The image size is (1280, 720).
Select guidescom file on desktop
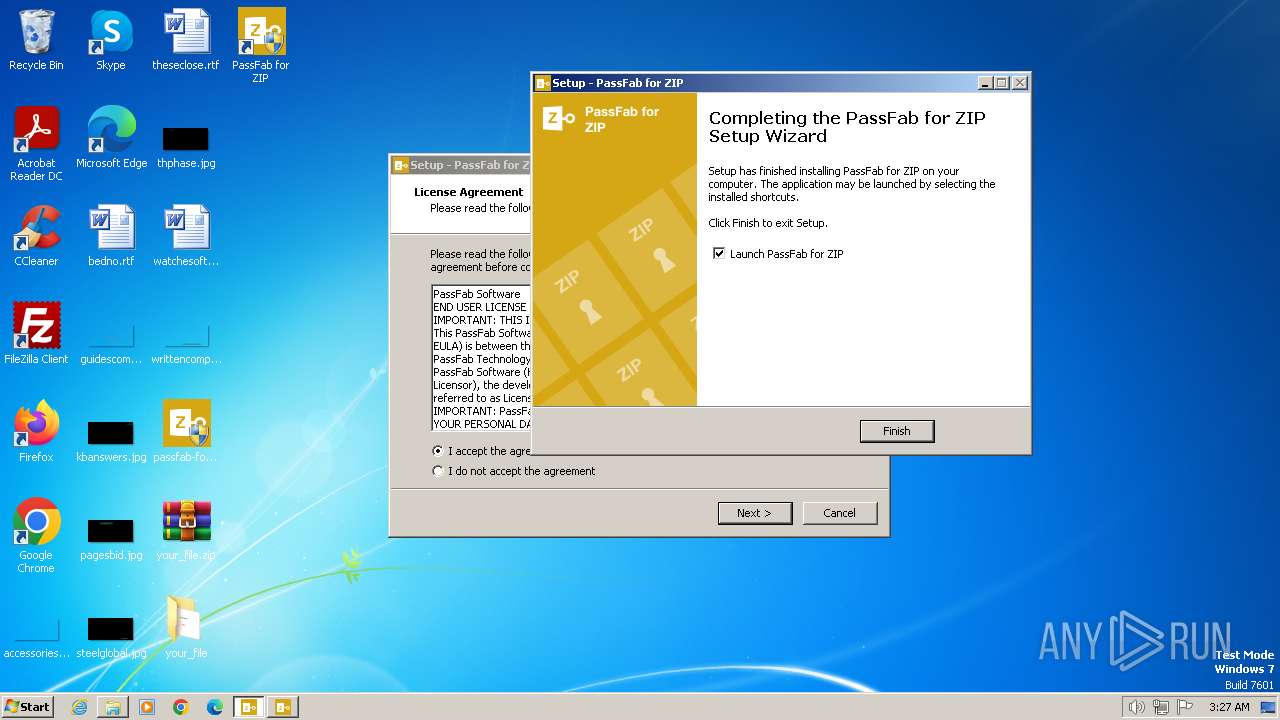click(x=111, y=343)
